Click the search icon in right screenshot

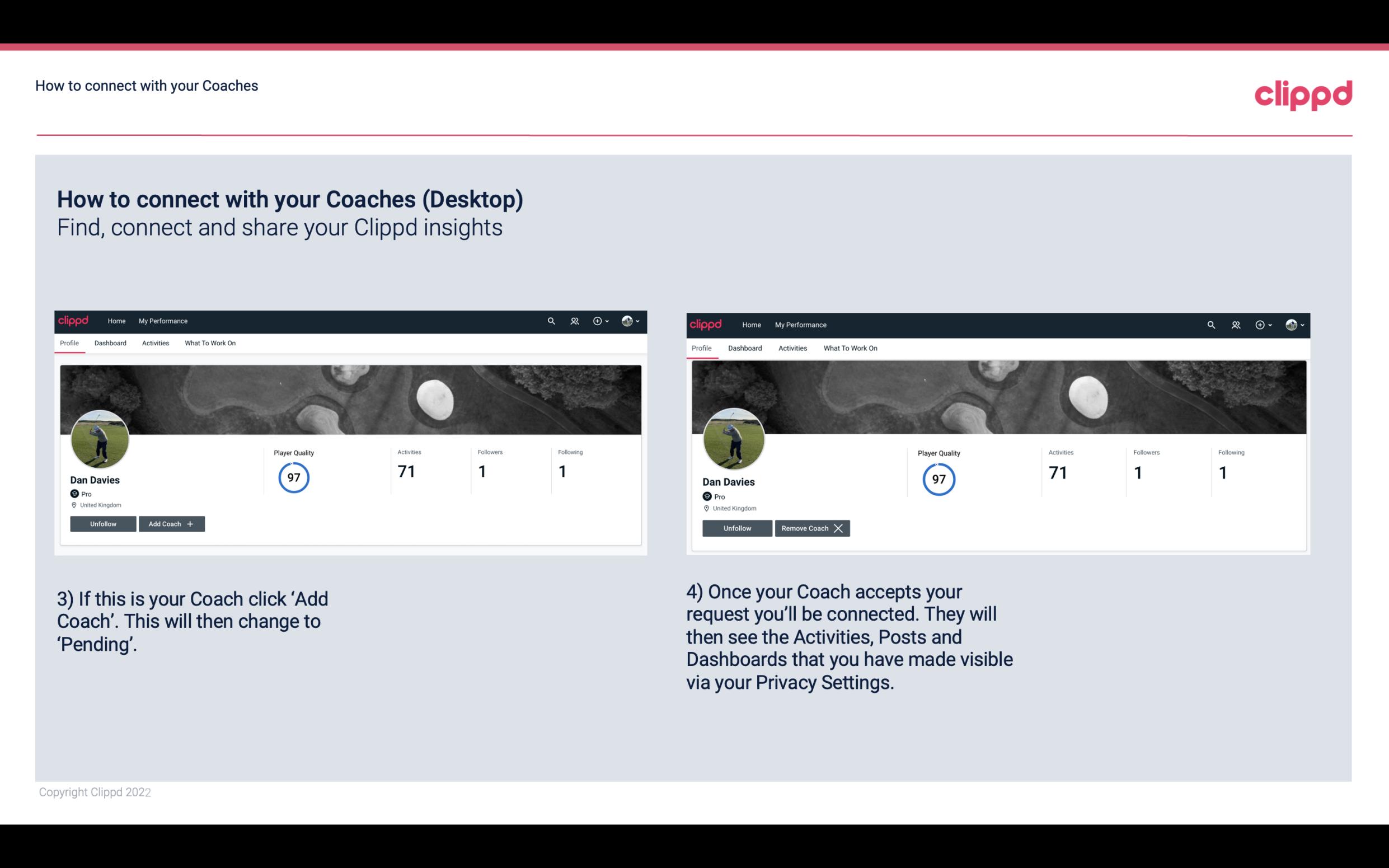coord(1210,324)
